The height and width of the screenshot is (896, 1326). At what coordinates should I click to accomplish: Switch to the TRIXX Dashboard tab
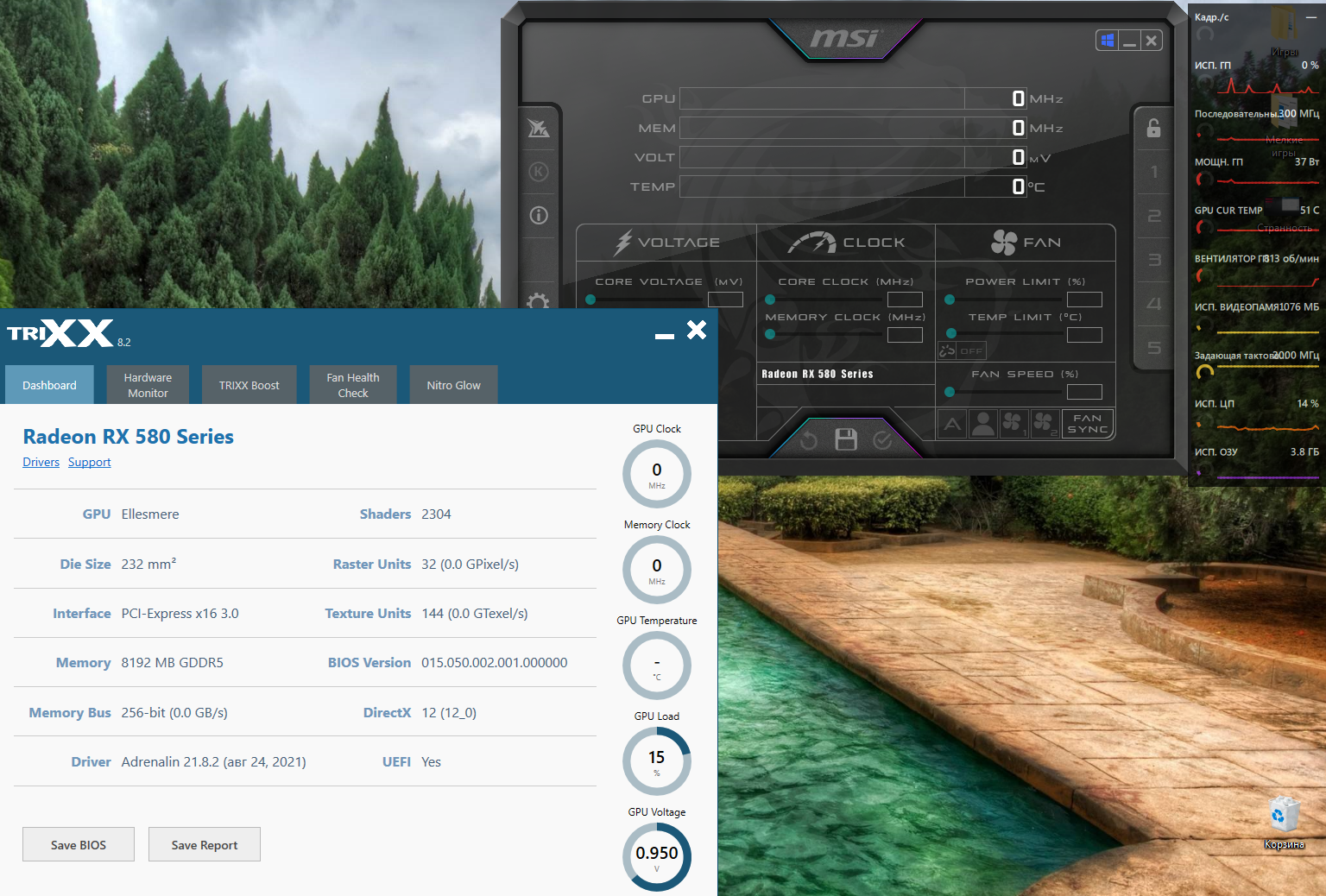pyautogui.click(x=49, y=385)
